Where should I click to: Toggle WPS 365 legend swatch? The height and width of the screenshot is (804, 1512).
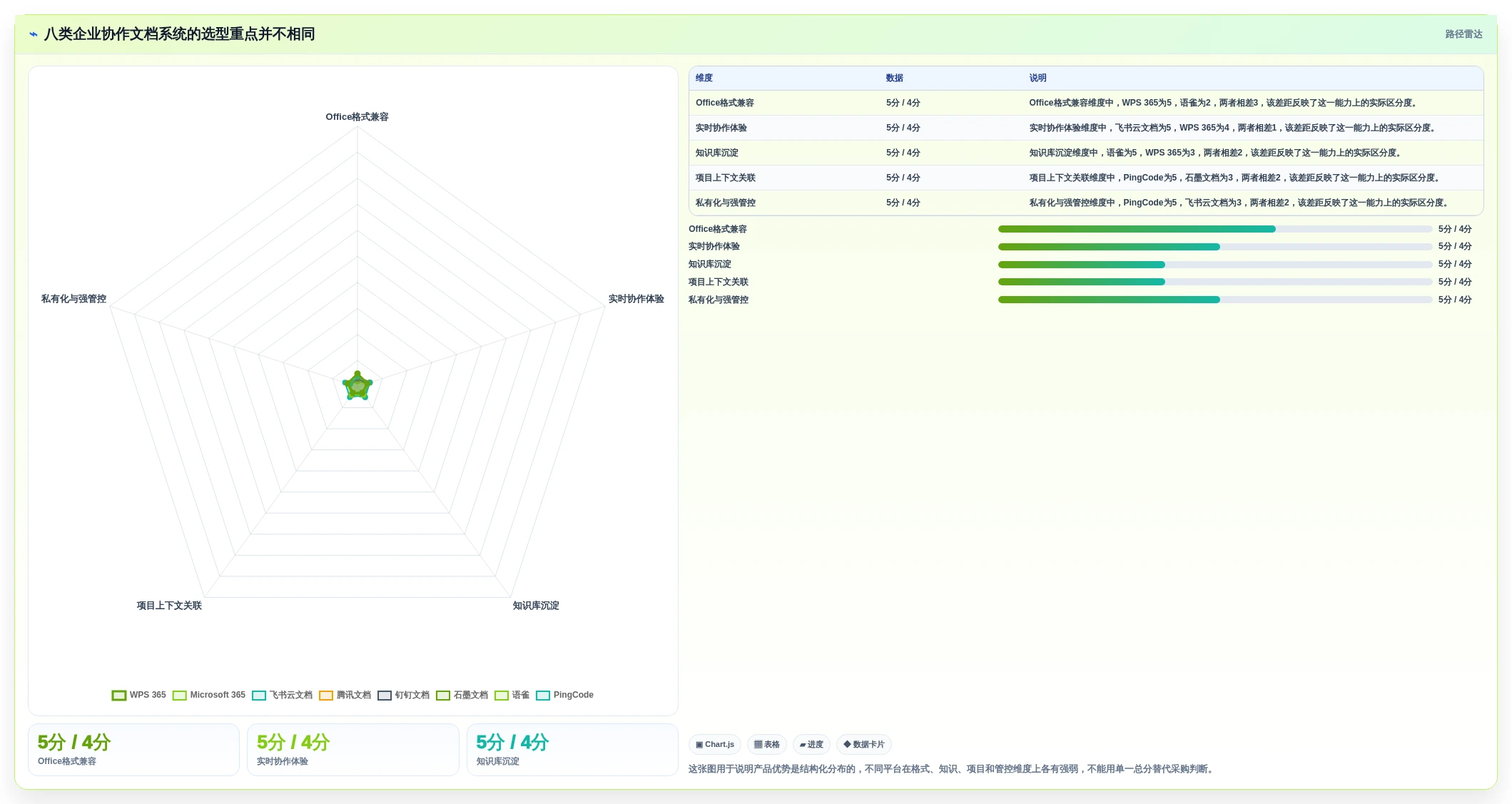point(119,696)
